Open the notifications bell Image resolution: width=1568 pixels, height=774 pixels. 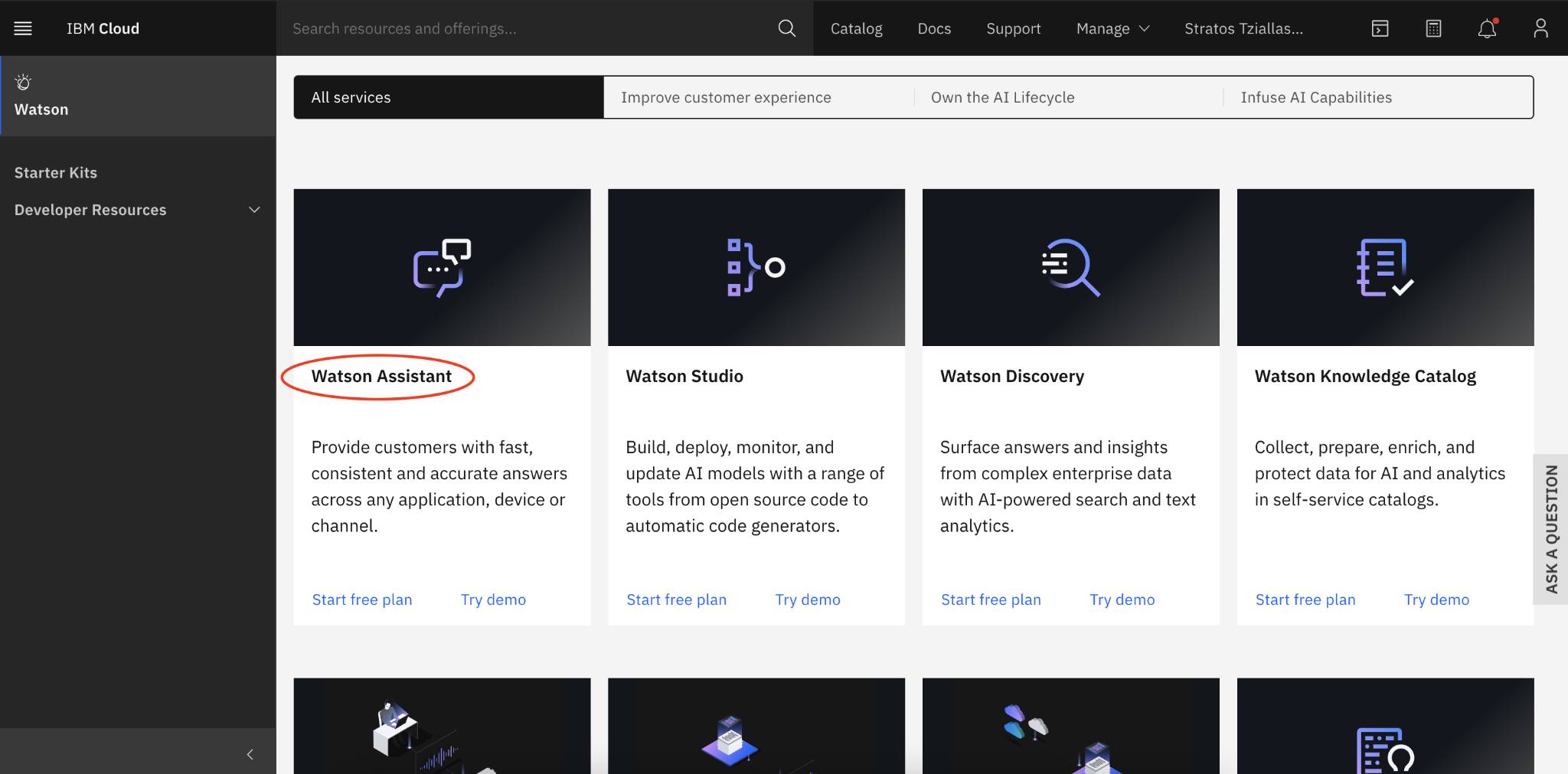pos(1487,28)
